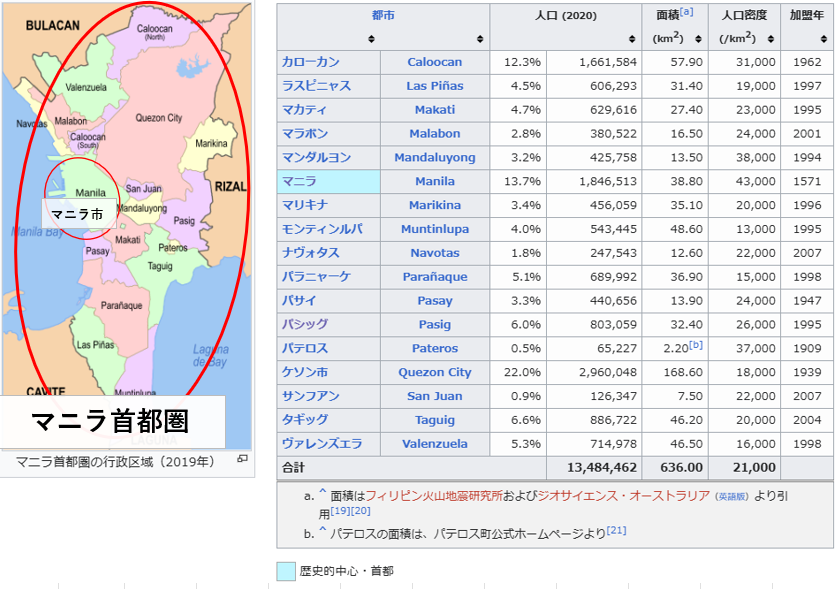Follow the [b] footnote next to 2.20

696,345
